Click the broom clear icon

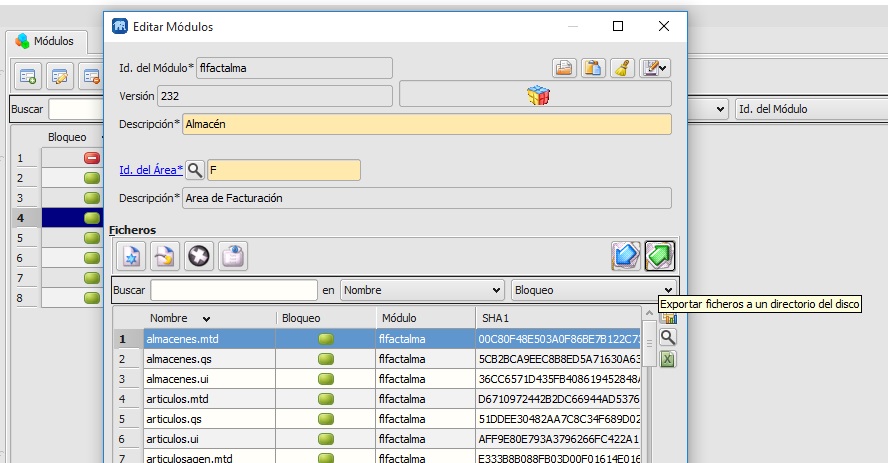[622, 68]
